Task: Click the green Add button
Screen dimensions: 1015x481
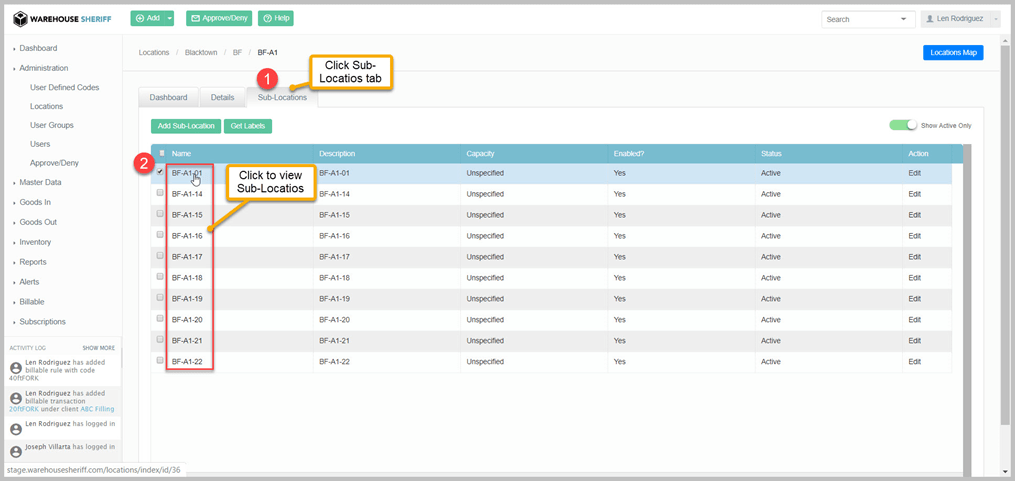Action: 146,19
